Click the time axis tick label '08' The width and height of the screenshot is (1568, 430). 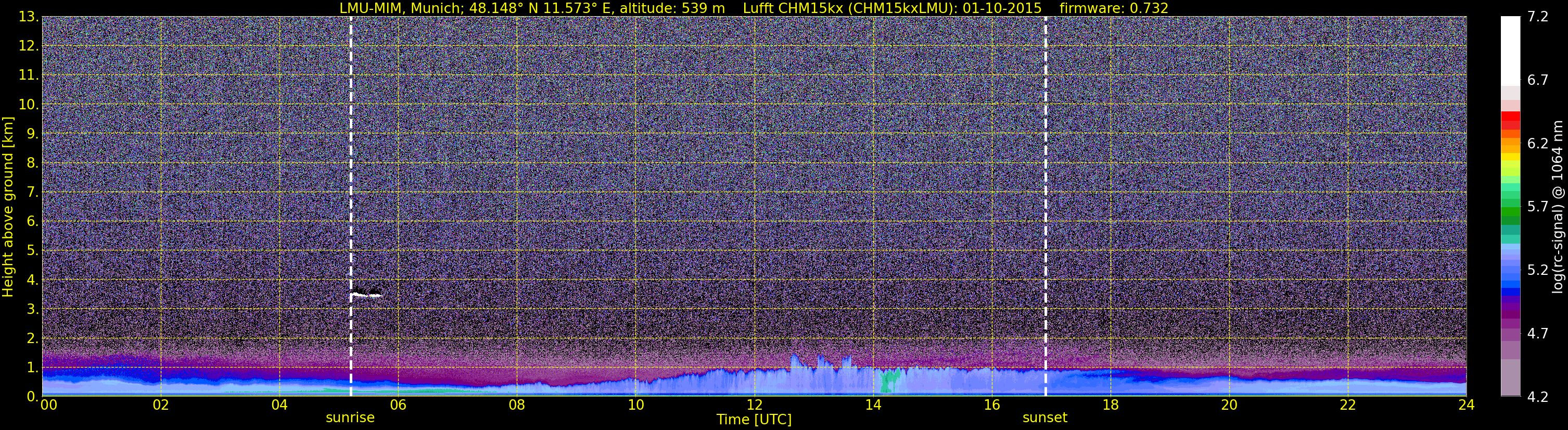click(517, 405)
